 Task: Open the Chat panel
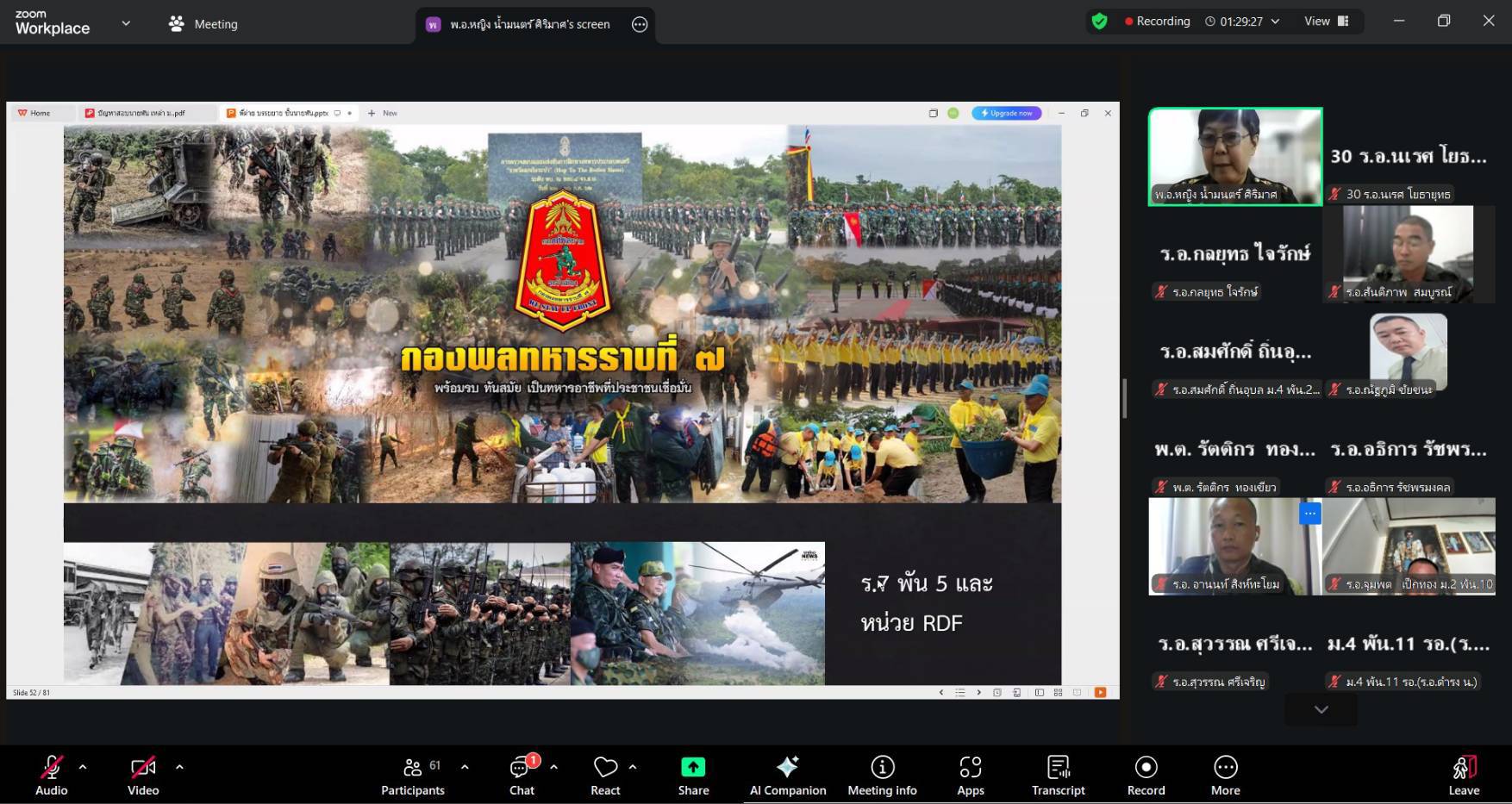522,775
